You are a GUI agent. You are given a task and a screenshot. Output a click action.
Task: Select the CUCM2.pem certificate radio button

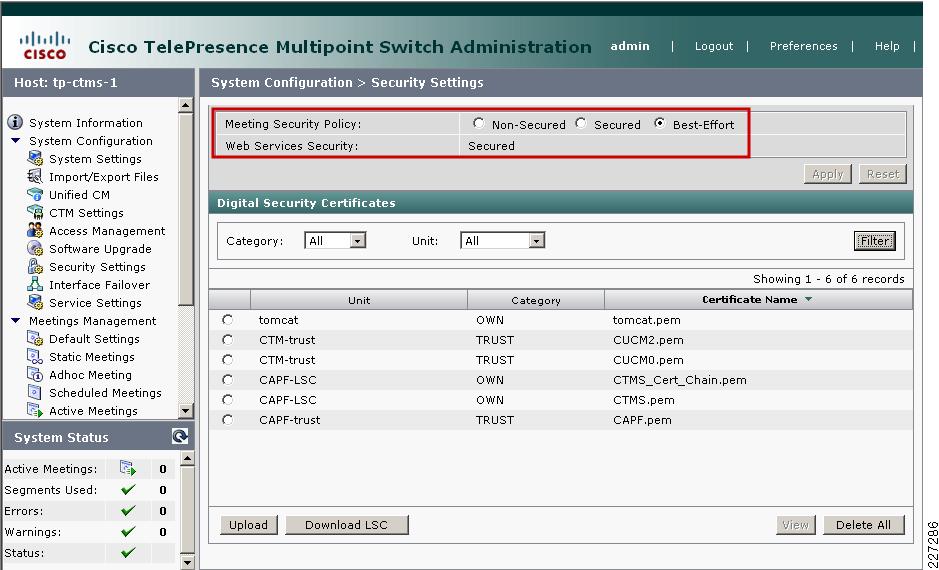(228, 339)
